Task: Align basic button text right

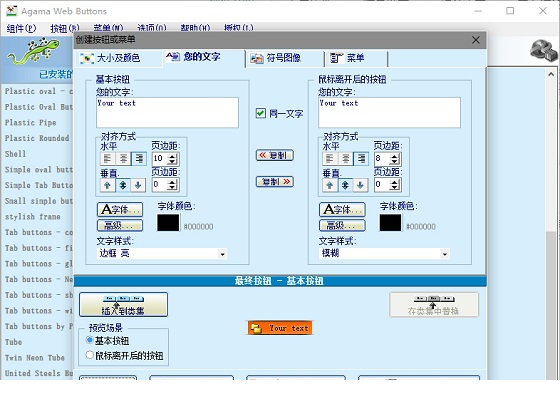Action: point(139,159)
